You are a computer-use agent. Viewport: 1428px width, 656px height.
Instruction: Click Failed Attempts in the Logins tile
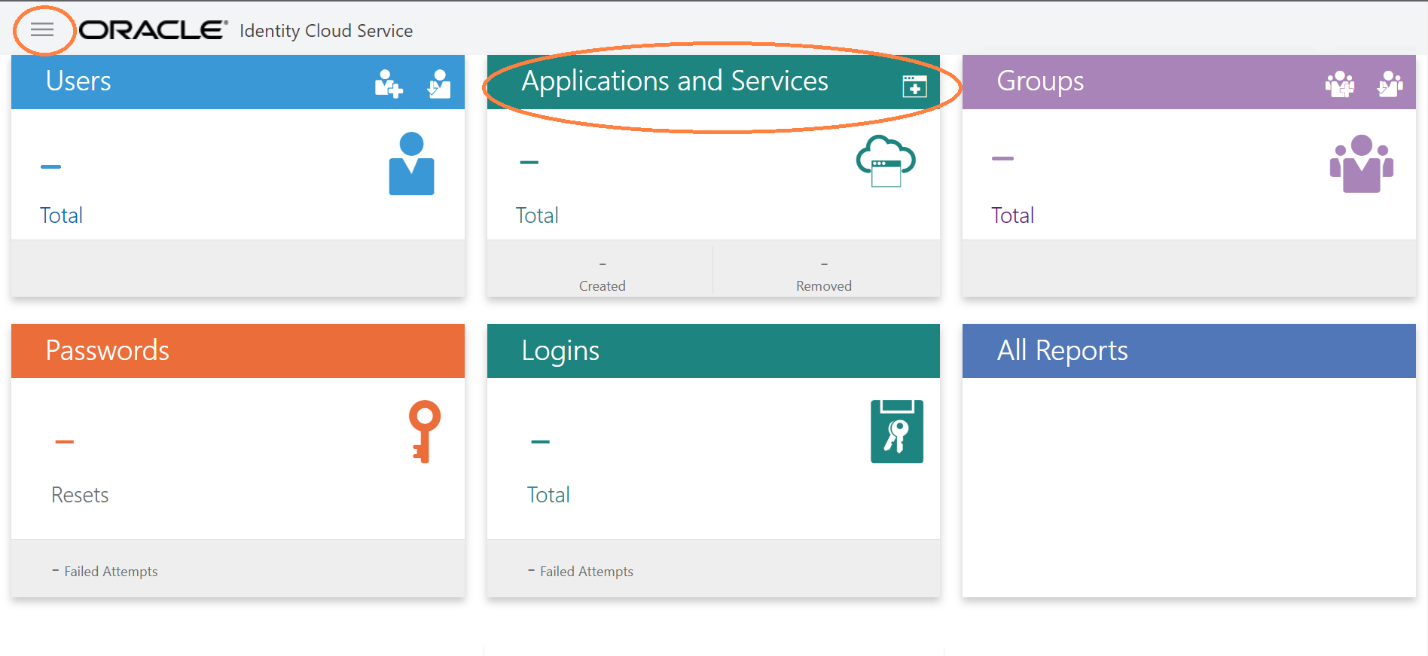581,571
